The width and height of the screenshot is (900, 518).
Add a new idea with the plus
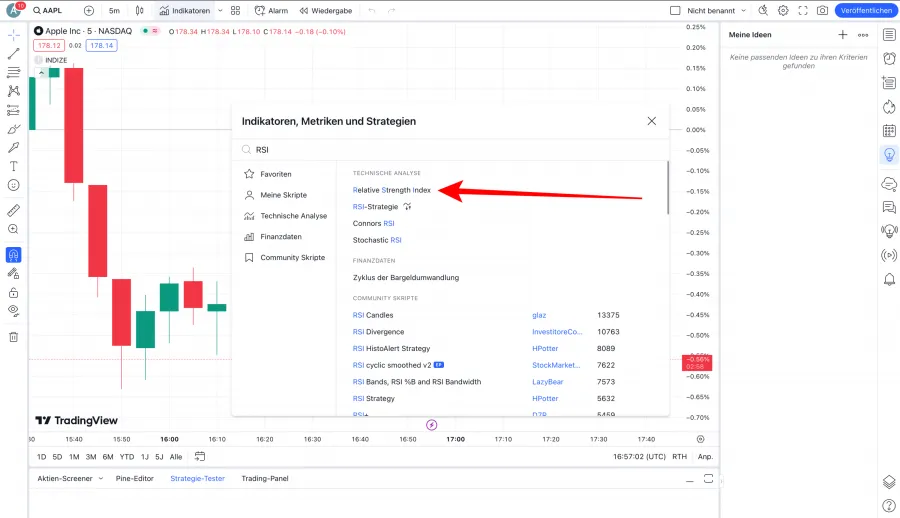tap(843, 35)
